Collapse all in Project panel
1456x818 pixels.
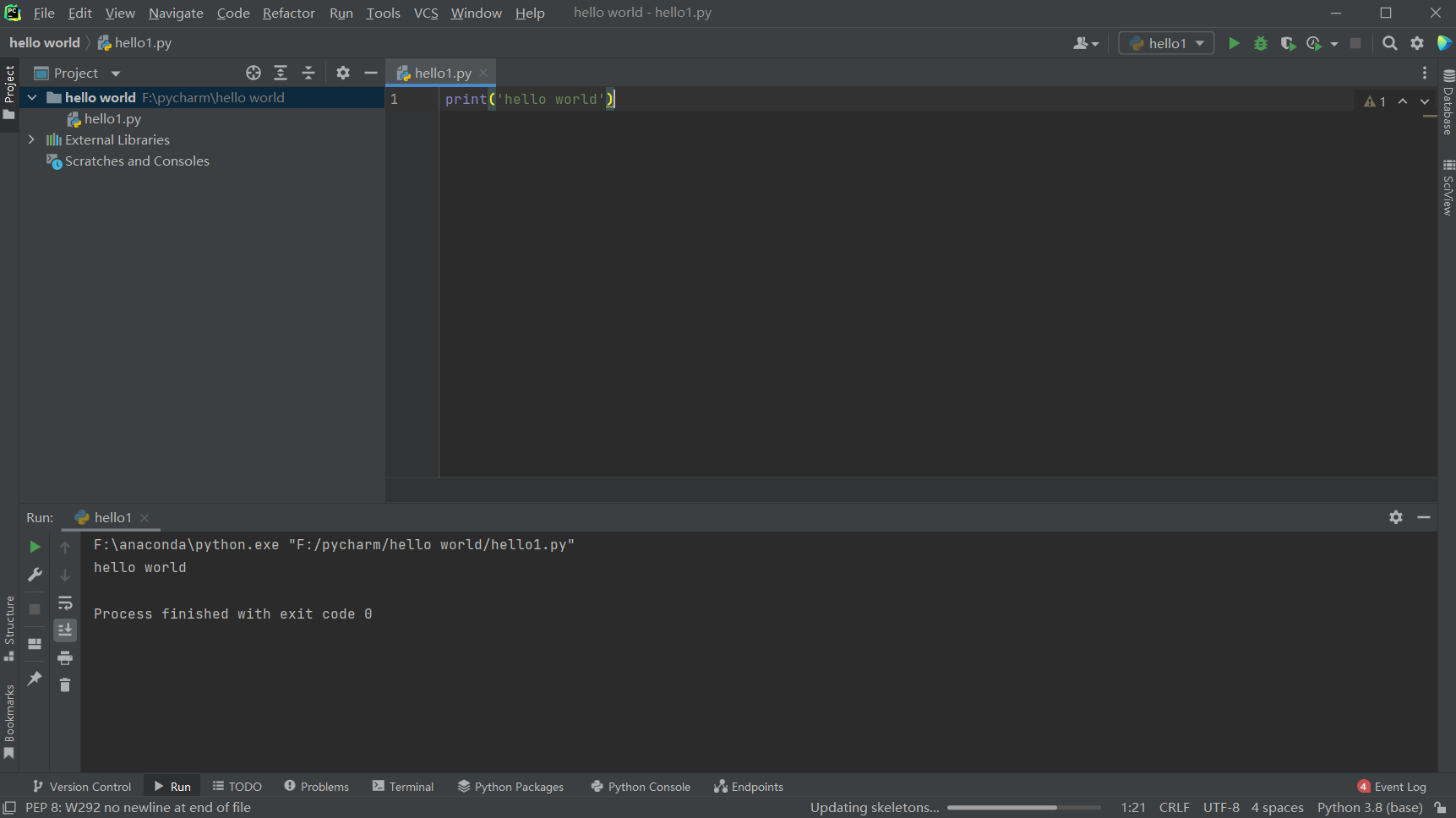[x=308, y=73]
